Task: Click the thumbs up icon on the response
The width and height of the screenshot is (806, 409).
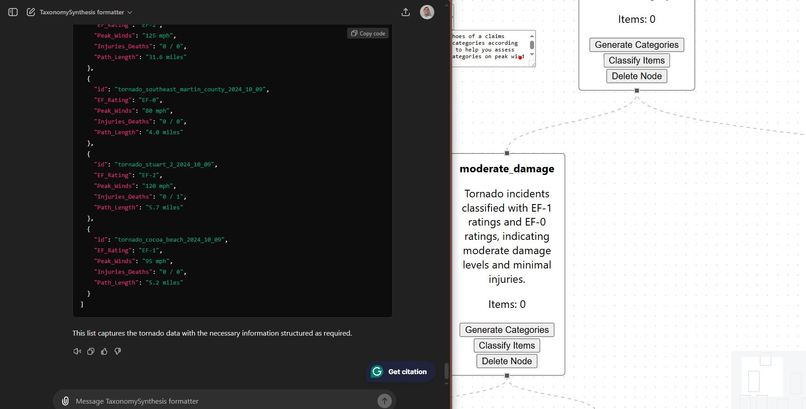Action: 104,351
